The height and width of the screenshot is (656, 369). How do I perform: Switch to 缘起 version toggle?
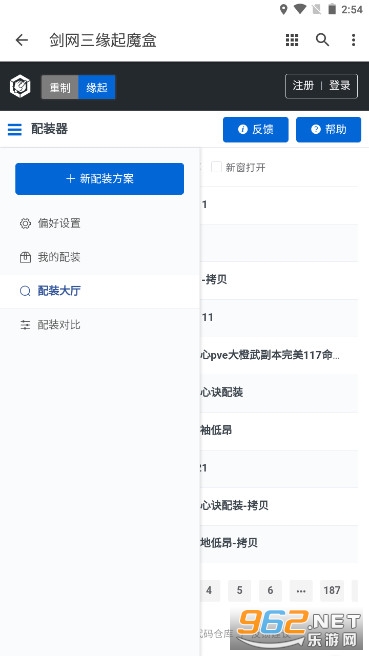pos(97,87)
